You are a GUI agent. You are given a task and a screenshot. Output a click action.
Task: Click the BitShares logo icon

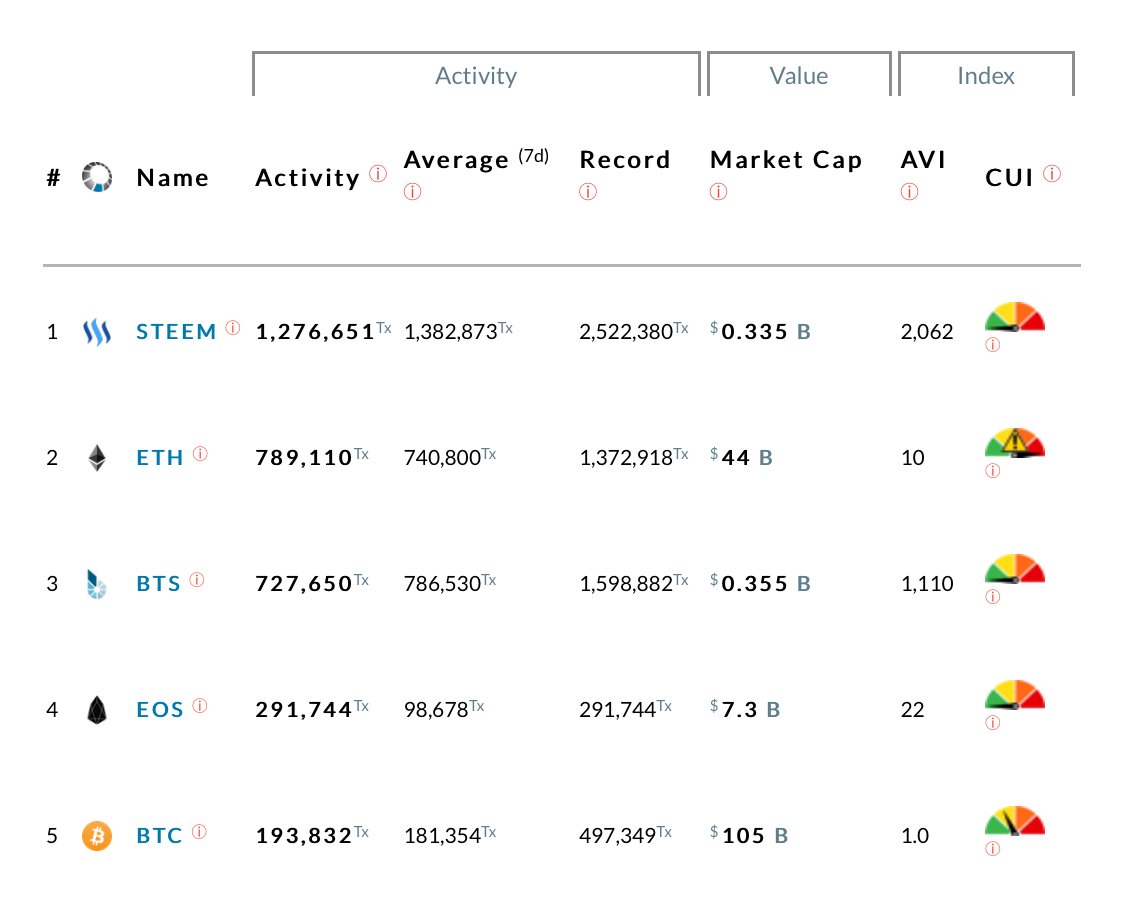point(96,584)
